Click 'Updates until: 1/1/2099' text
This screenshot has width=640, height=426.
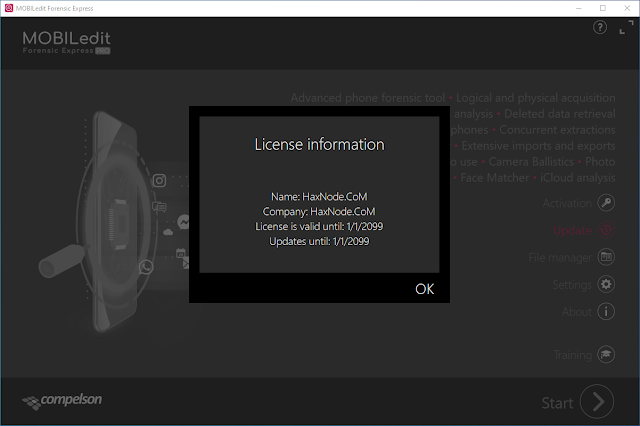click(319, 241)
